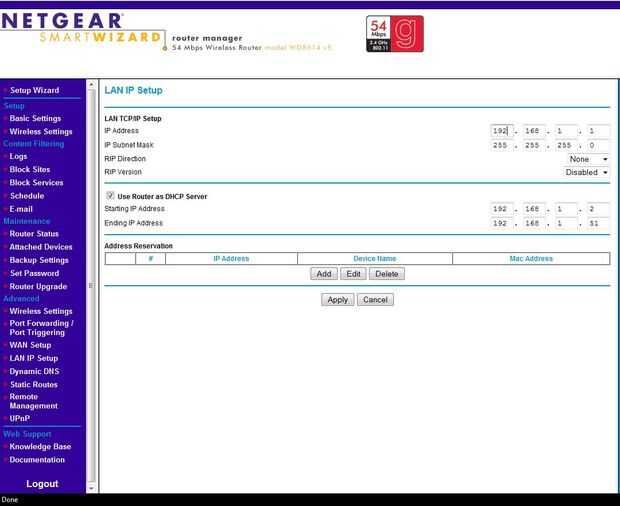Click last octet of Ending IP Address
Image resolution: width=620 pixels, height=506 pixels.
tap(598, 223)
